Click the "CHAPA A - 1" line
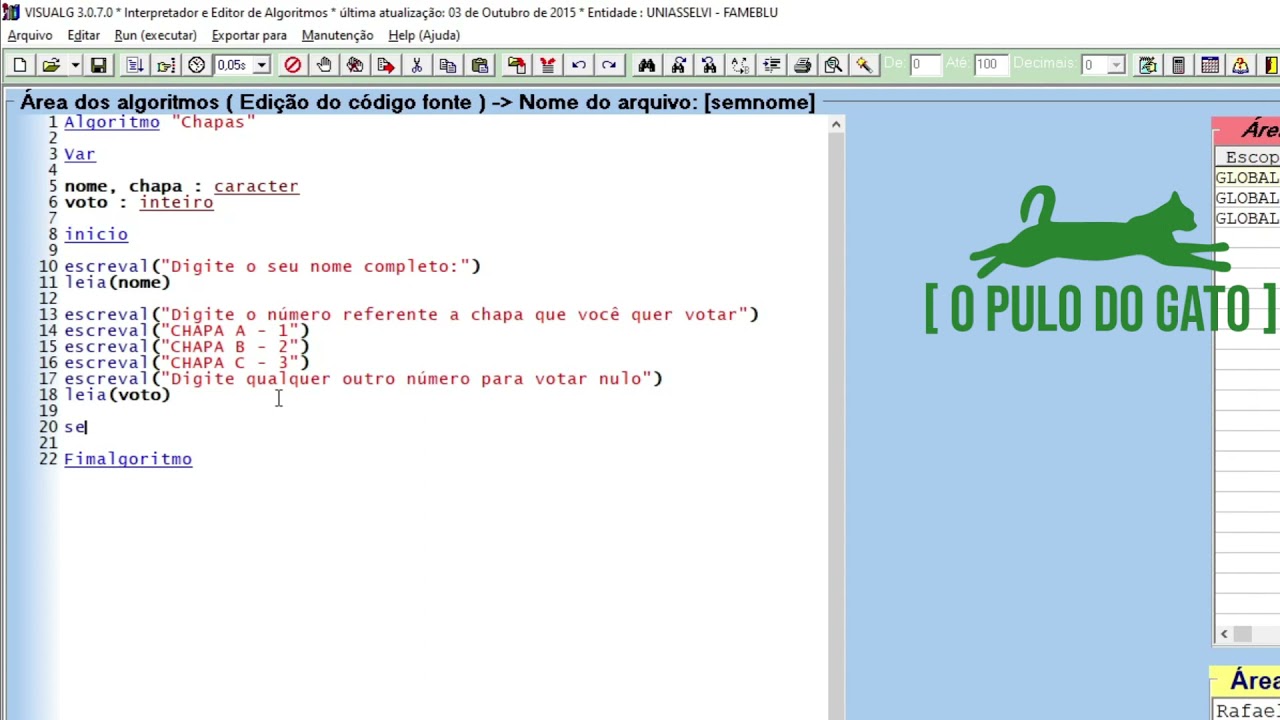Viewport: 1280px width, 720px height. (x=187, y=330)
